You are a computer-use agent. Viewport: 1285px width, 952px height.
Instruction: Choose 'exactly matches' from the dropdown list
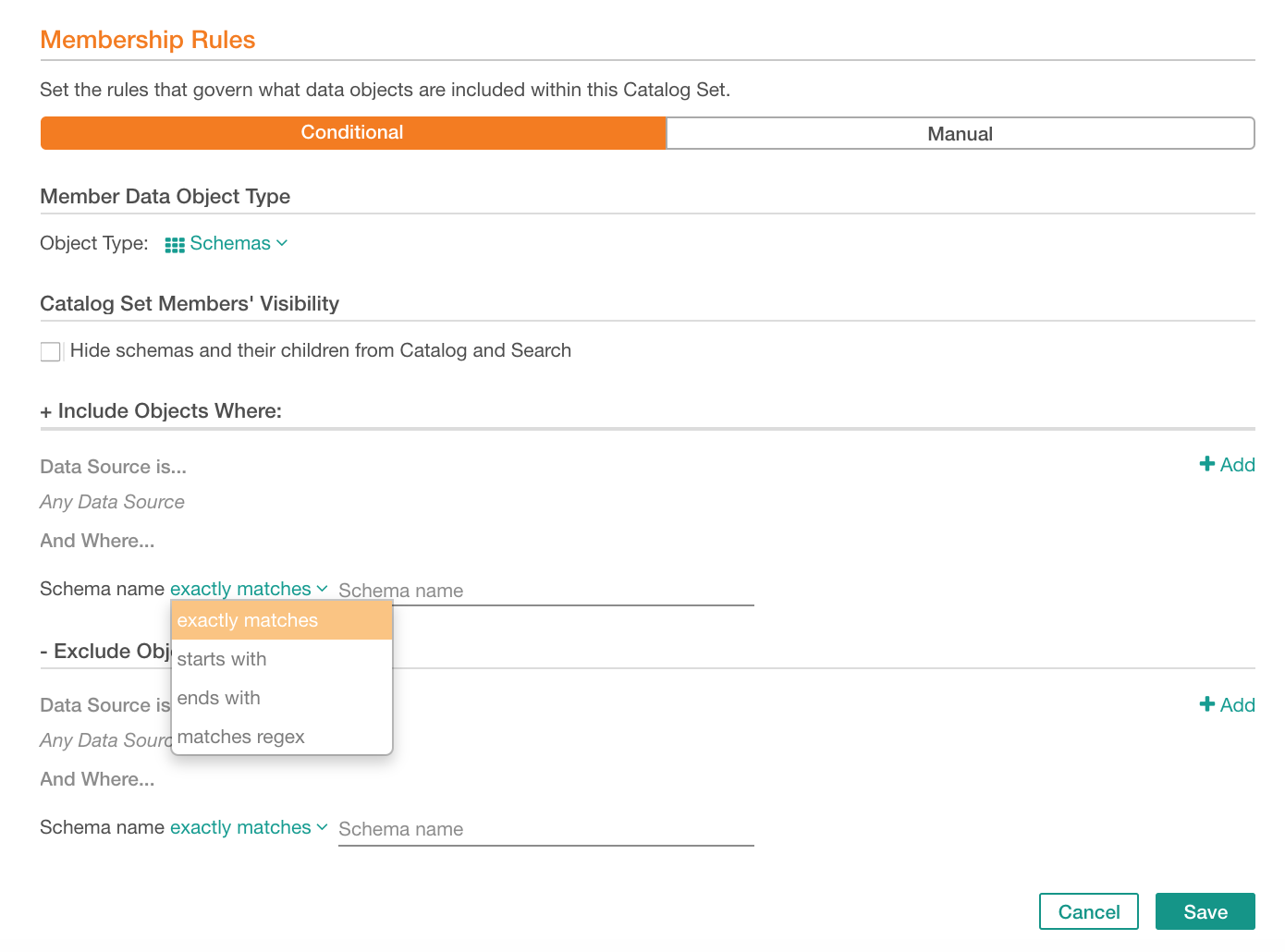[x=282, y=620]
